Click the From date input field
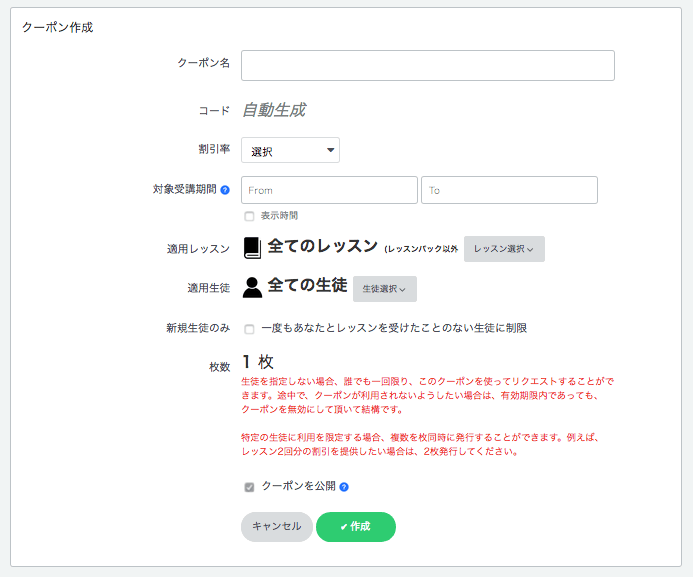Image resolution: width=693 pixels, height=577 pixels. point(329,190)
